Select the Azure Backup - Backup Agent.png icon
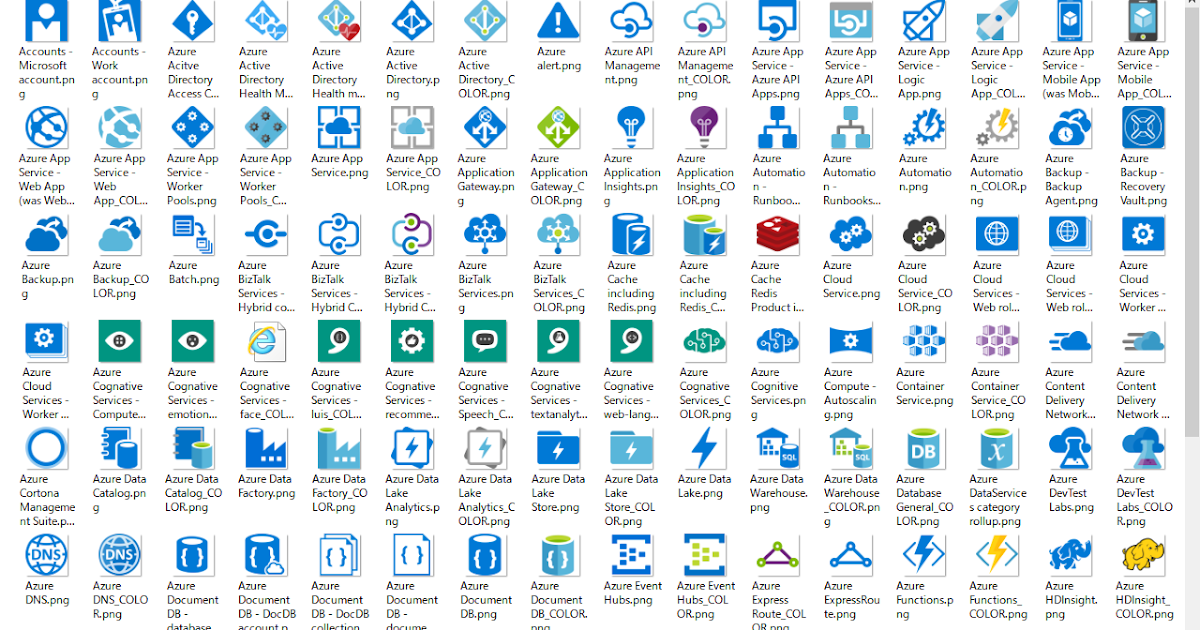Image resolution: width=1200 pixels, height=630 pixels. point(1069,127)
